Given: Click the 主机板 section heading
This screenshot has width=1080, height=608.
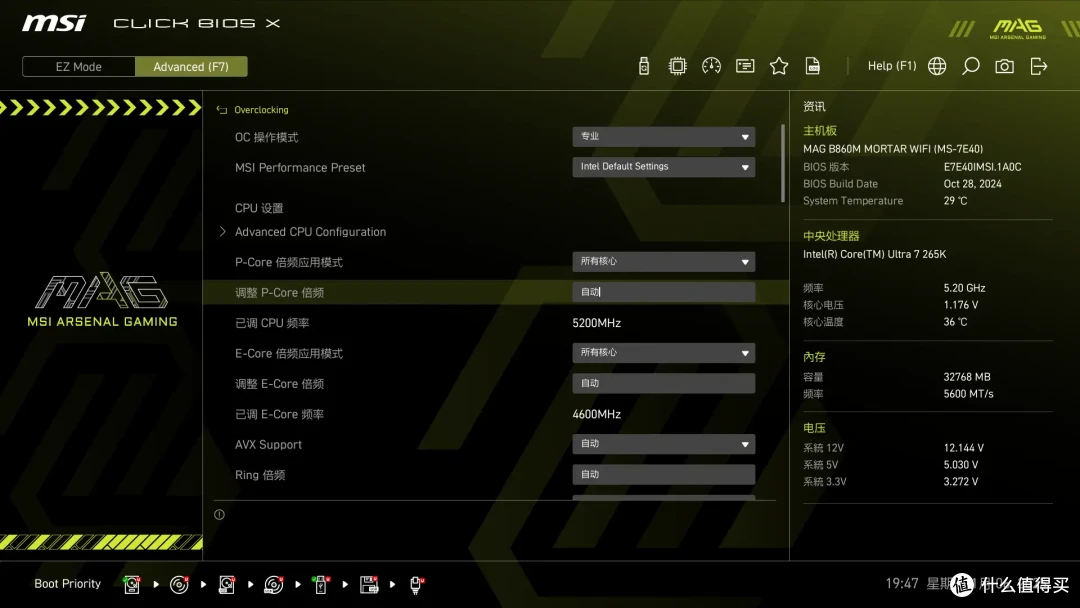Looking at the screenshot, I should pyautogui.click(x=820, y=131).
